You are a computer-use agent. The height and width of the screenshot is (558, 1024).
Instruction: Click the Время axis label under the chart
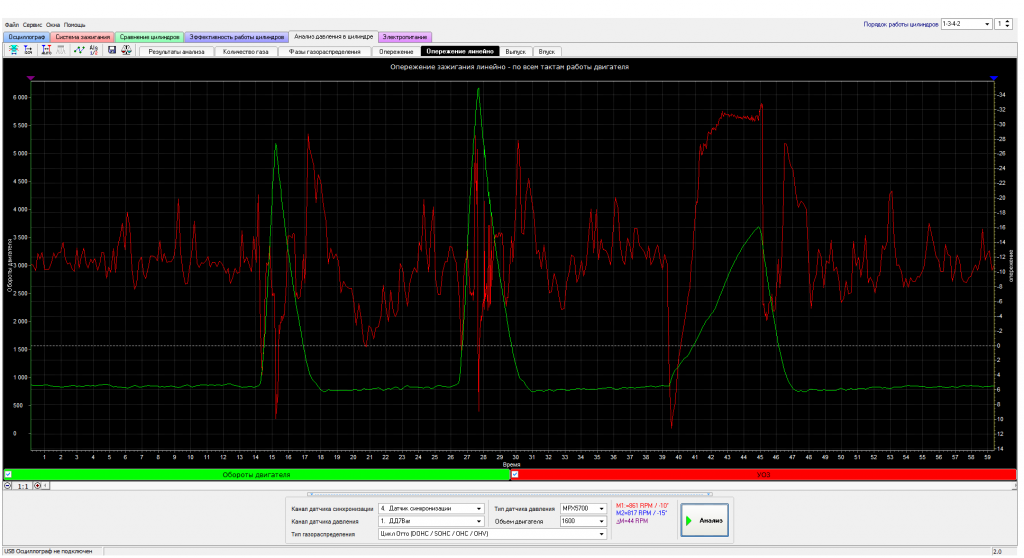click(x=512, y=465)
